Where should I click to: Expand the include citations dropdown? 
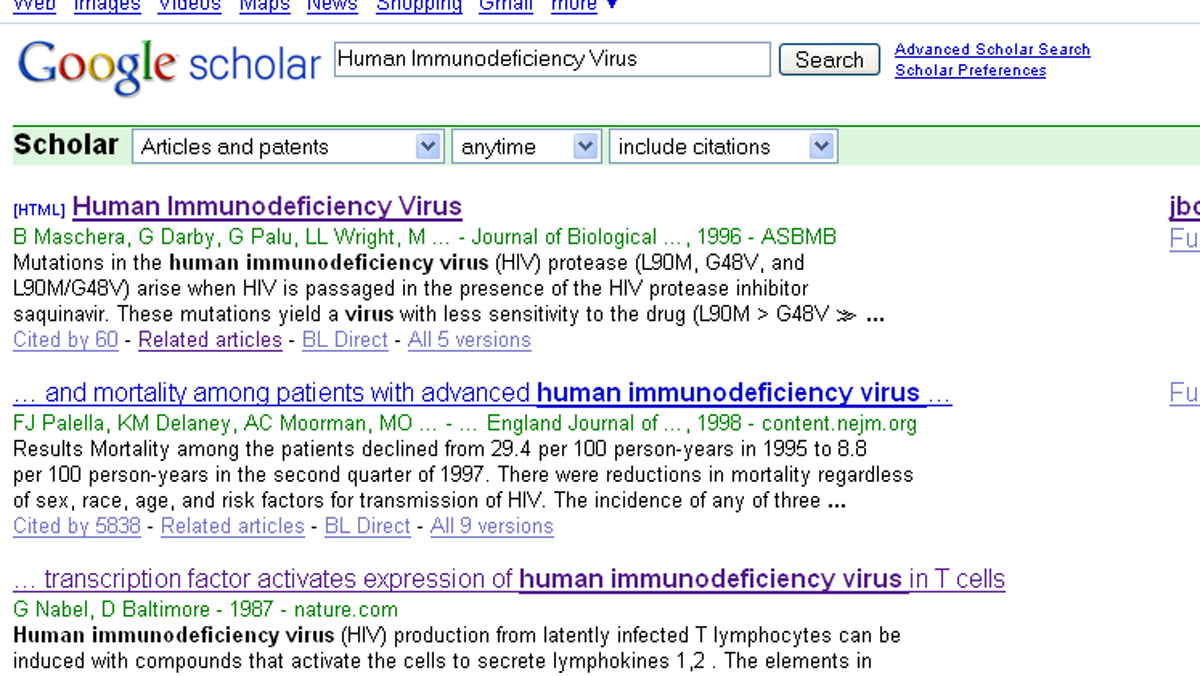point(722,147)
